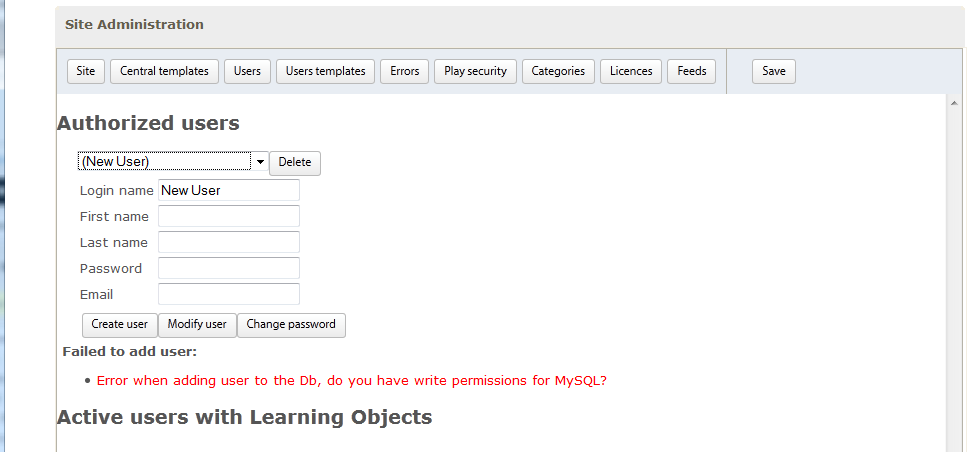Open the Licences tab

[631, 71]
